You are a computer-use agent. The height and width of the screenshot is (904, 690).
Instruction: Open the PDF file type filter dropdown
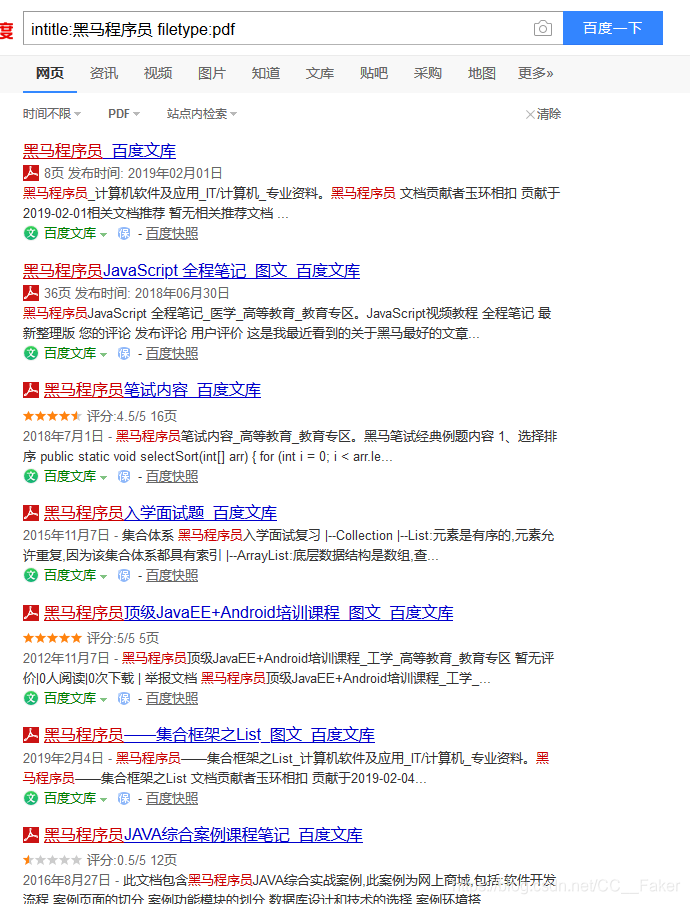[124, 114]
